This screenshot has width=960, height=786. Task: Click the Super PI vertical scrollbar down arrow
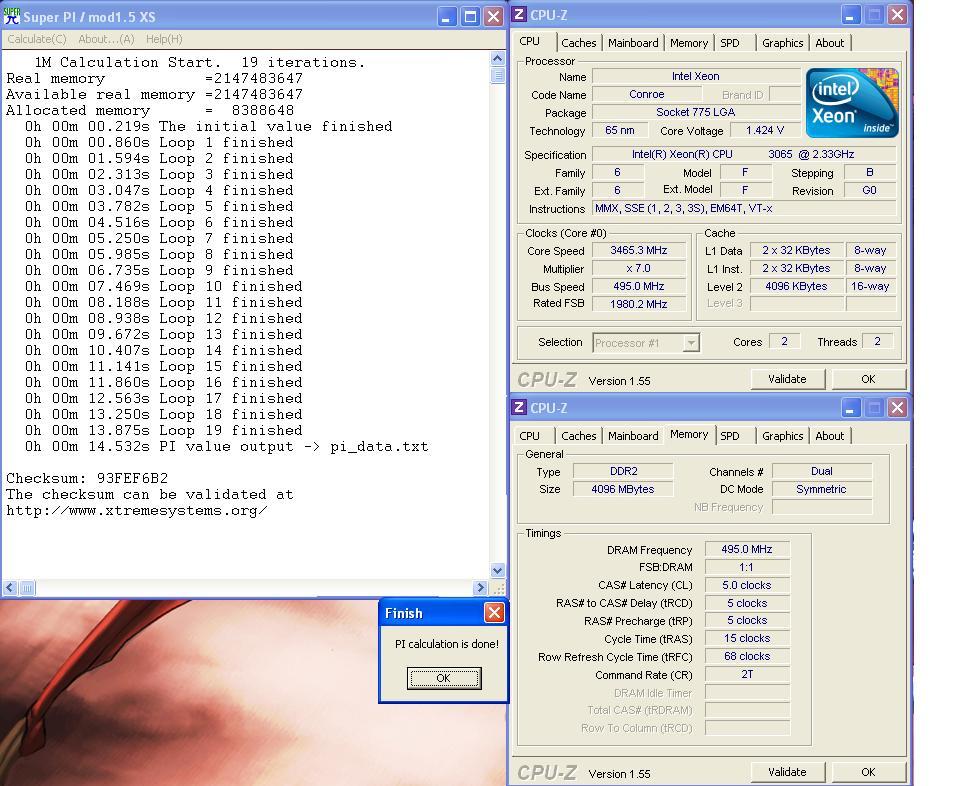coord(498,571)
